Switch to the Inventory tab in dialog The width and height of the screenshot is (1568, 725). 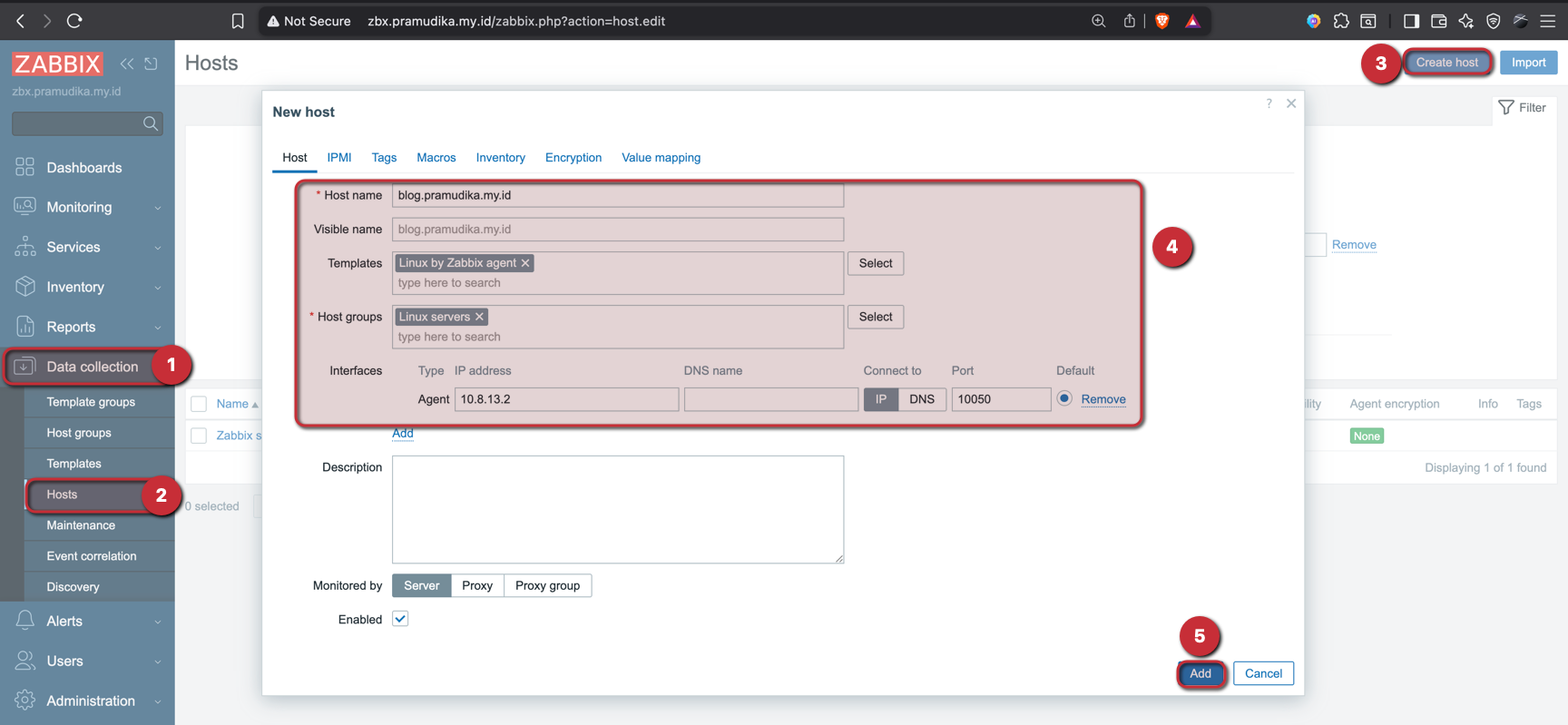[501, 157]
